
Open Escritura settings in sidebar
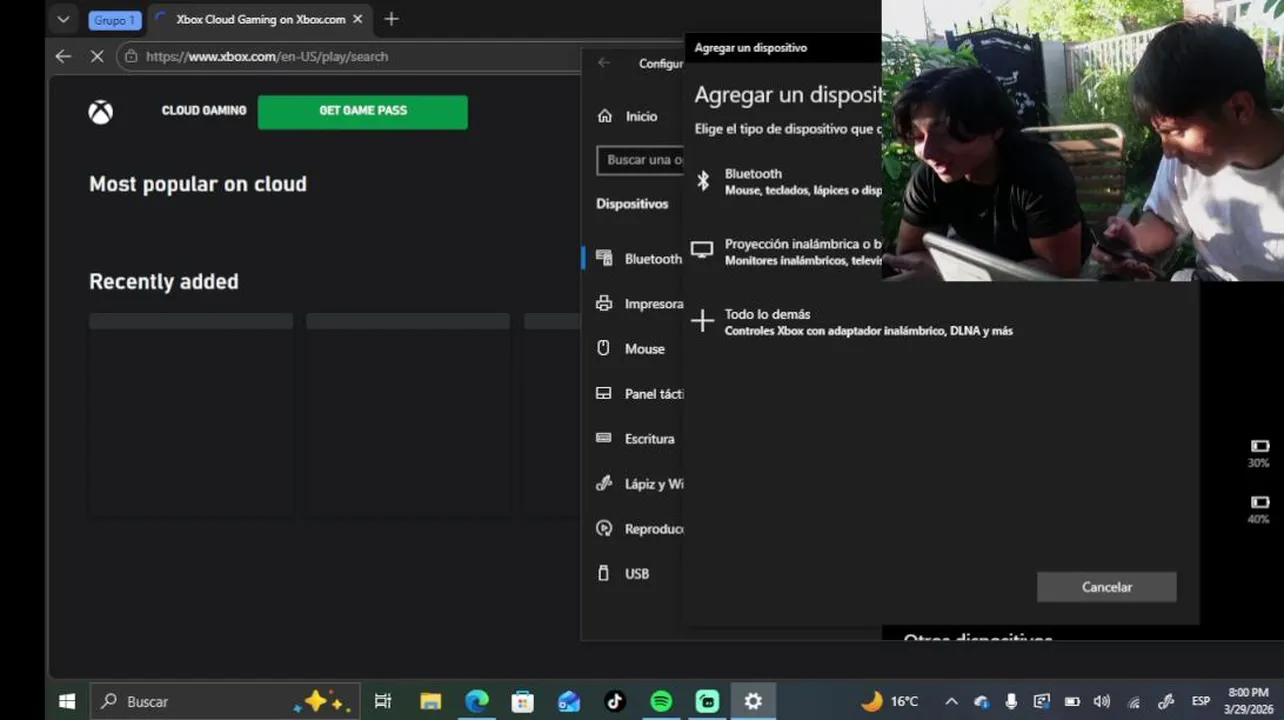point(635,439)
